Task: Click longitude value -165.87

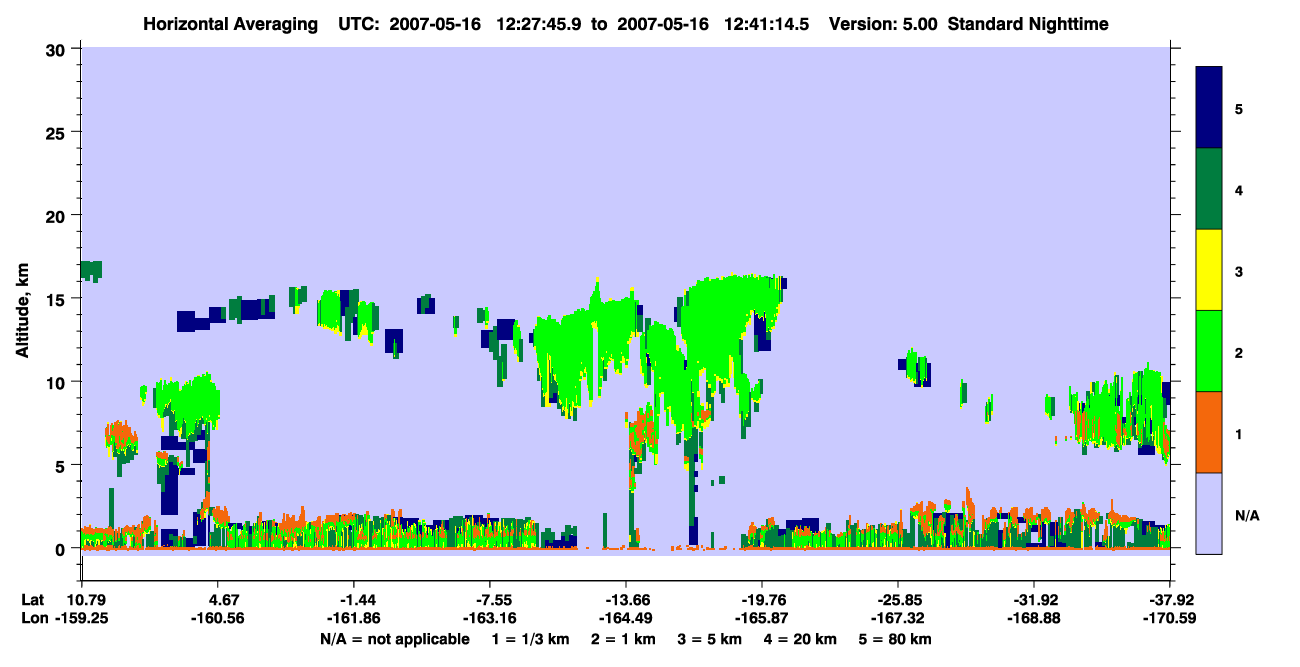Action: pos(762,618)
